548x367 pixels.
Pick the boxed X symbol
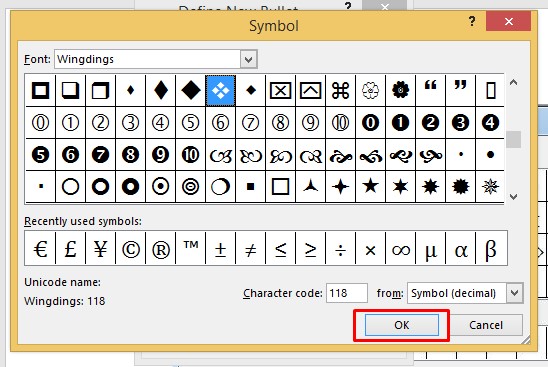281,91
